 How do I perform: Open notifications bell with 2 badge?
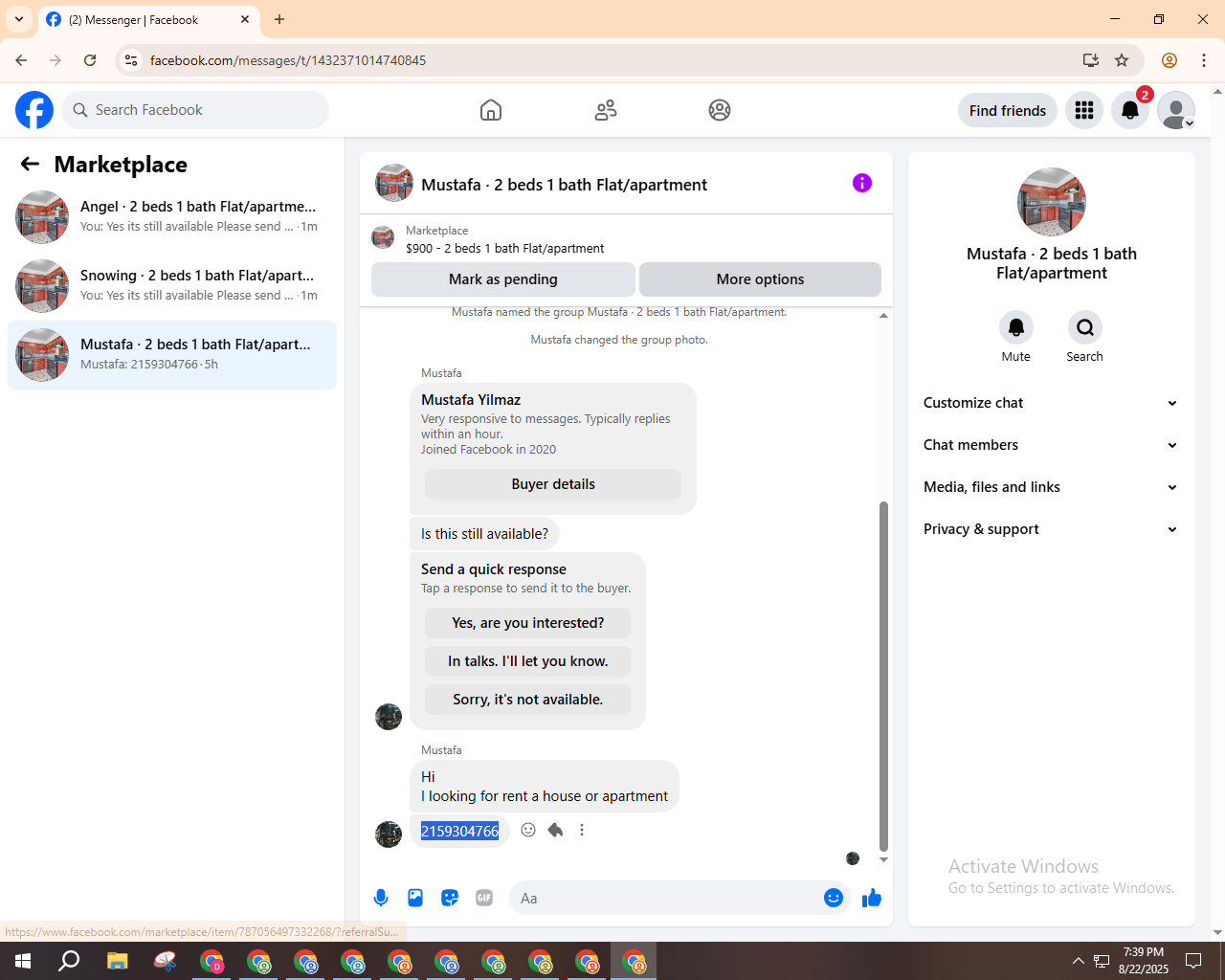click(x=1130, y=110)
